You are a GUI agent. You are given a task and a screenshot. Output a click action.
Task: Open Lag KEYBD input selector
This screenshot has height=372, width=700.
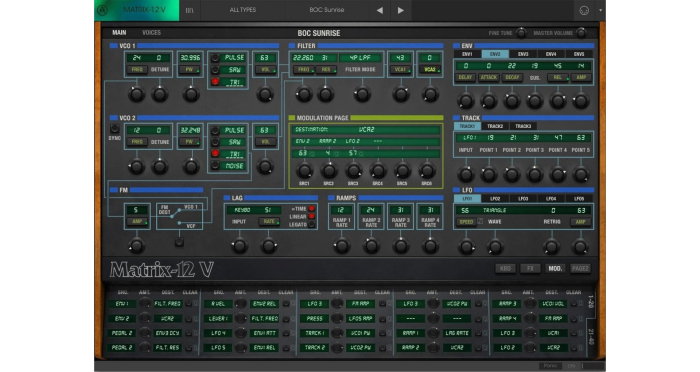[242, 210]
